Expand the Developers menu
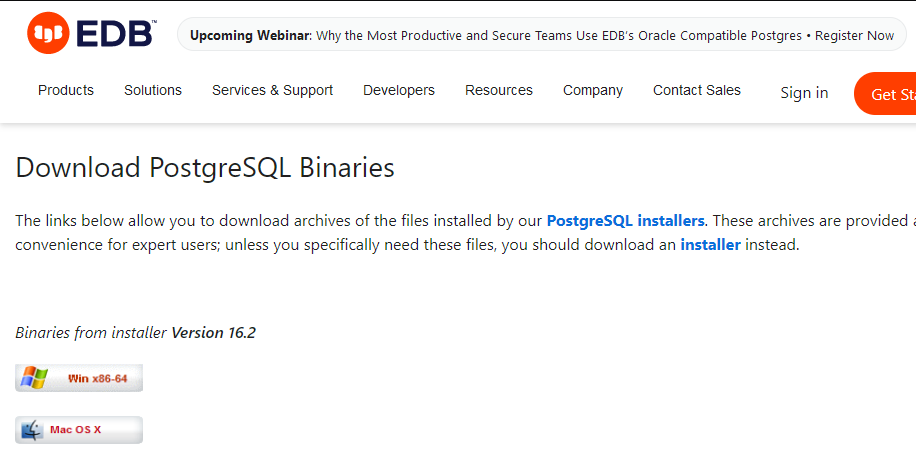The image size is (916, 455). click(x=399, y=91)
